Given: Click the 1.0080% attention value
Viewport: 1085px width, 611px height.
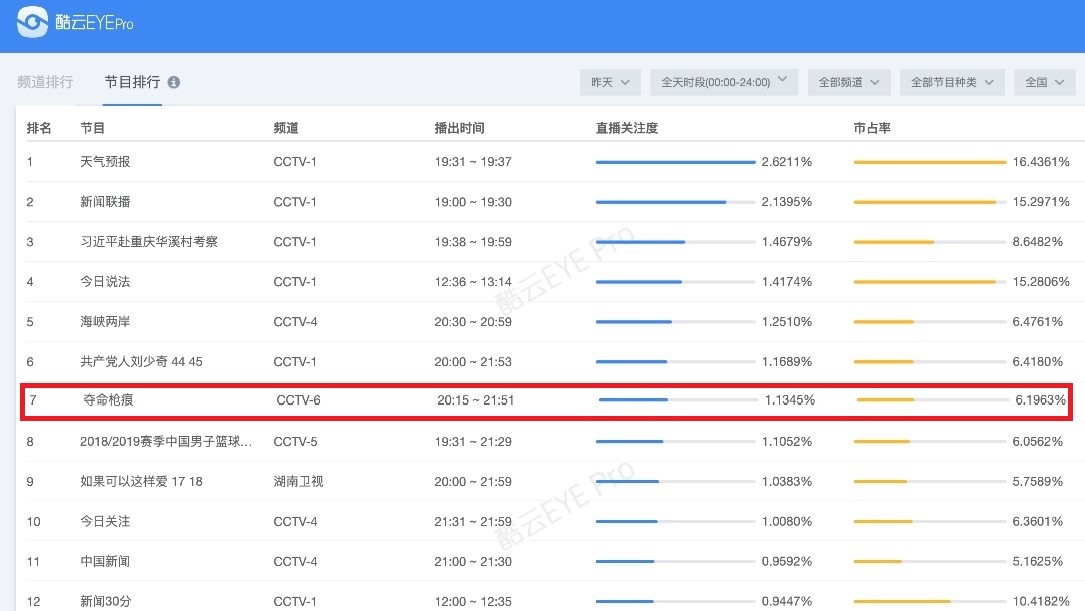Looking at the screenshot, I should (x=787, y=522).
